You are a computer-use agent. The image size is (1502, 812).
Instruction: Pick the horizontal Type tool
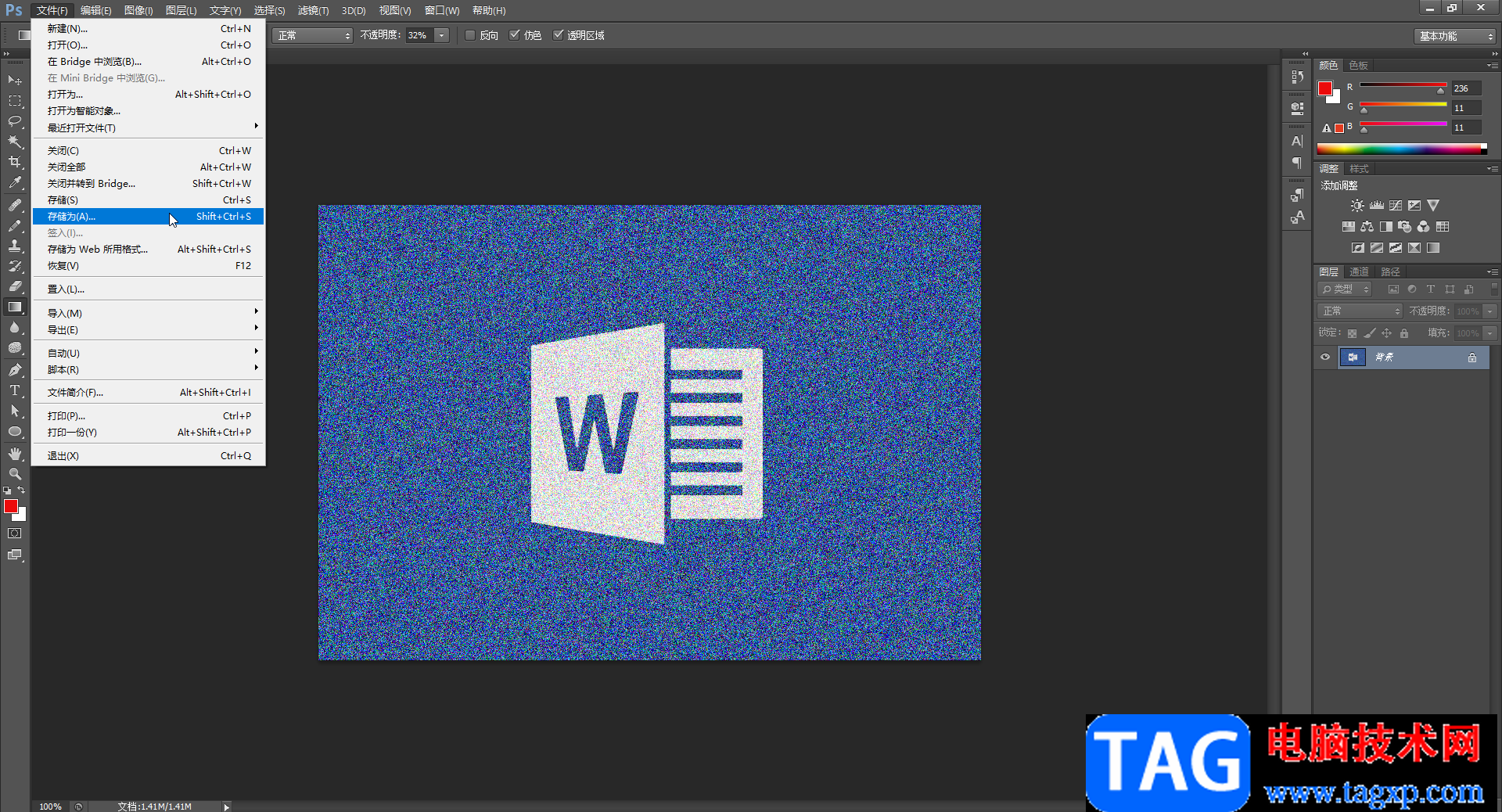pyautogui.click(x=15, y=390)
